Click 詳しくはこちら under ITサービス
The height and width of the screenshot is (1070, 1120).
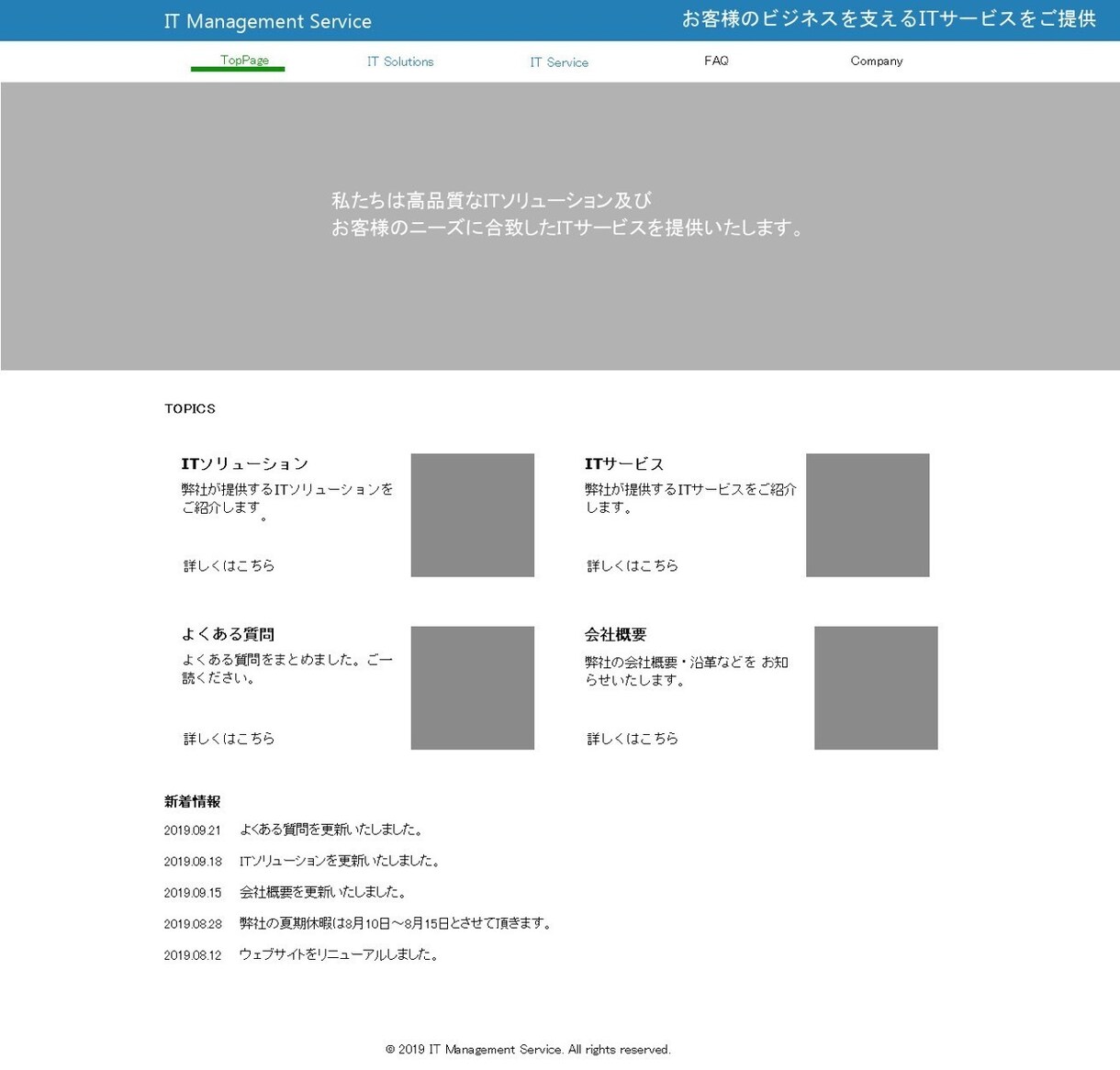633,565
